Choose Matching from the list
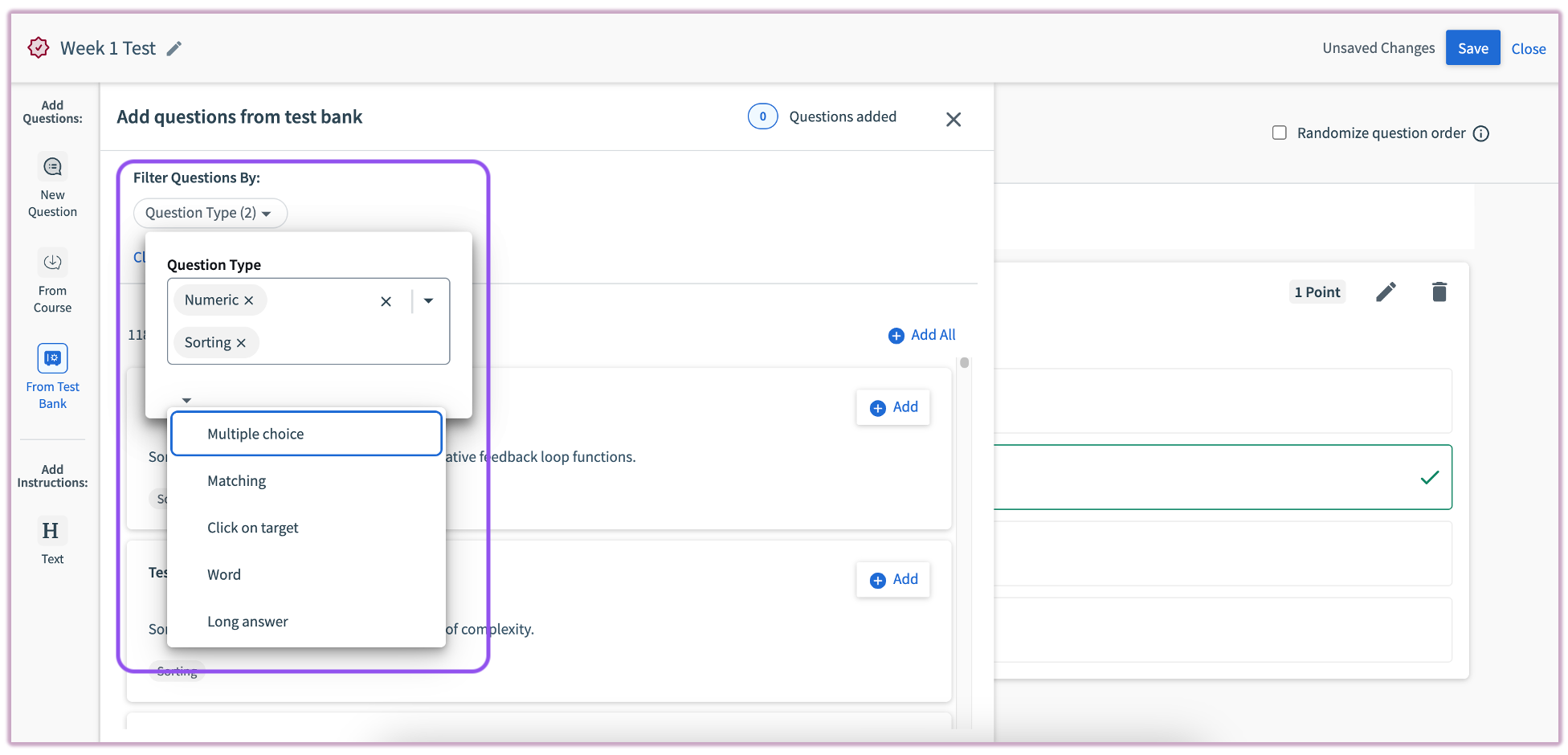This screenshot has height=755, width=1568. pos(237,481)
